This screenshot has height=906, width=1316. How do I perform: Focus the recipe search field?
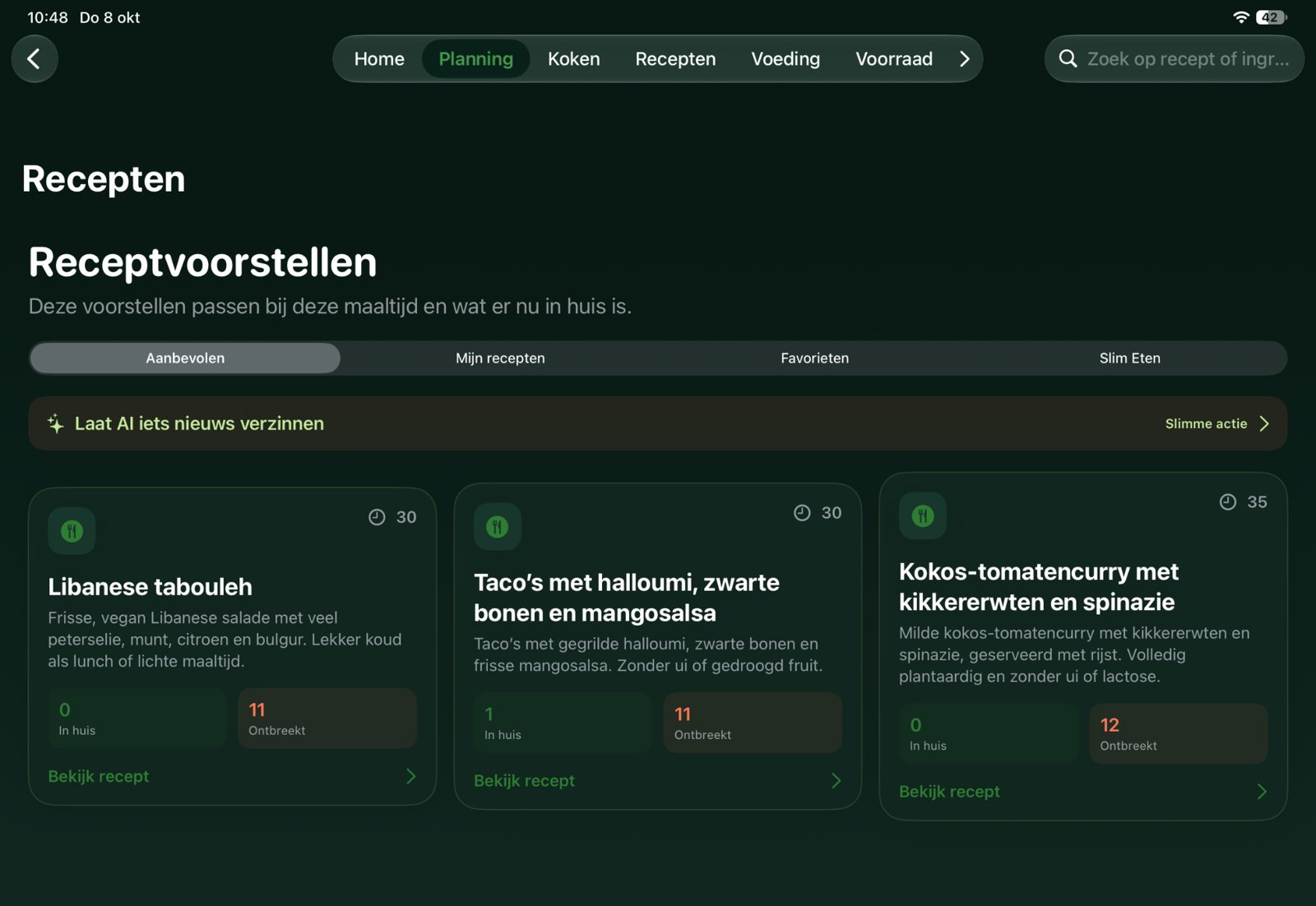coord(1175,59)
